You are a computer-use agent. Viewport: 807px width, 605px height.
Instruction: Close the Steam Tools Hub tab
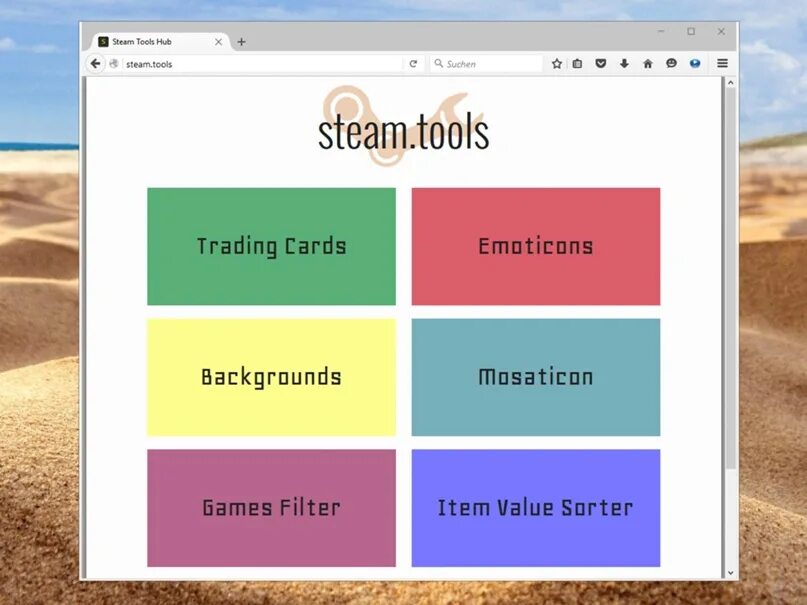coord(219,42)
